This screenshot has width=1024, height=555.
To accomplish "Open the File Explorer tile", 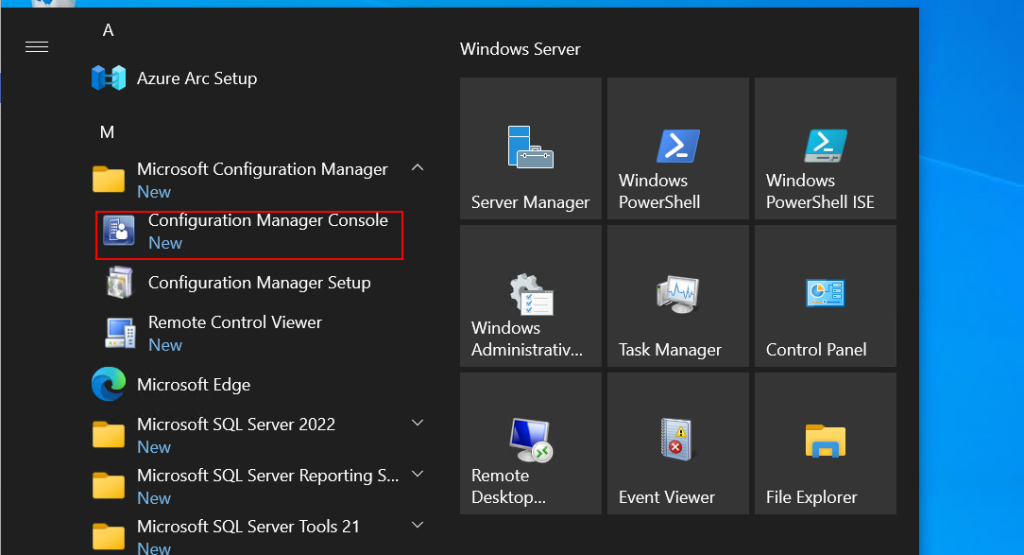I will (x=825, y=443).
